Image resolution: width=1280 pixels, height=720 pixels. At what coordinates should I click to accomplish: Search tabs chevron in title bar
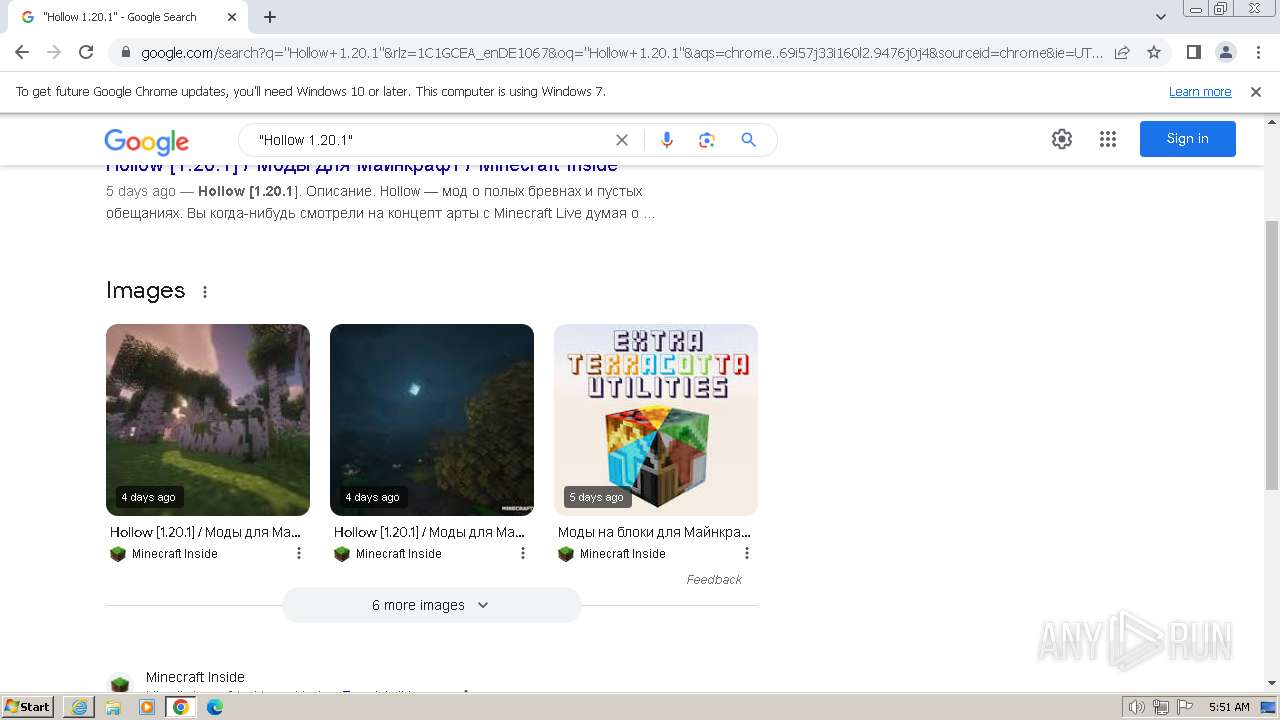1161,17
